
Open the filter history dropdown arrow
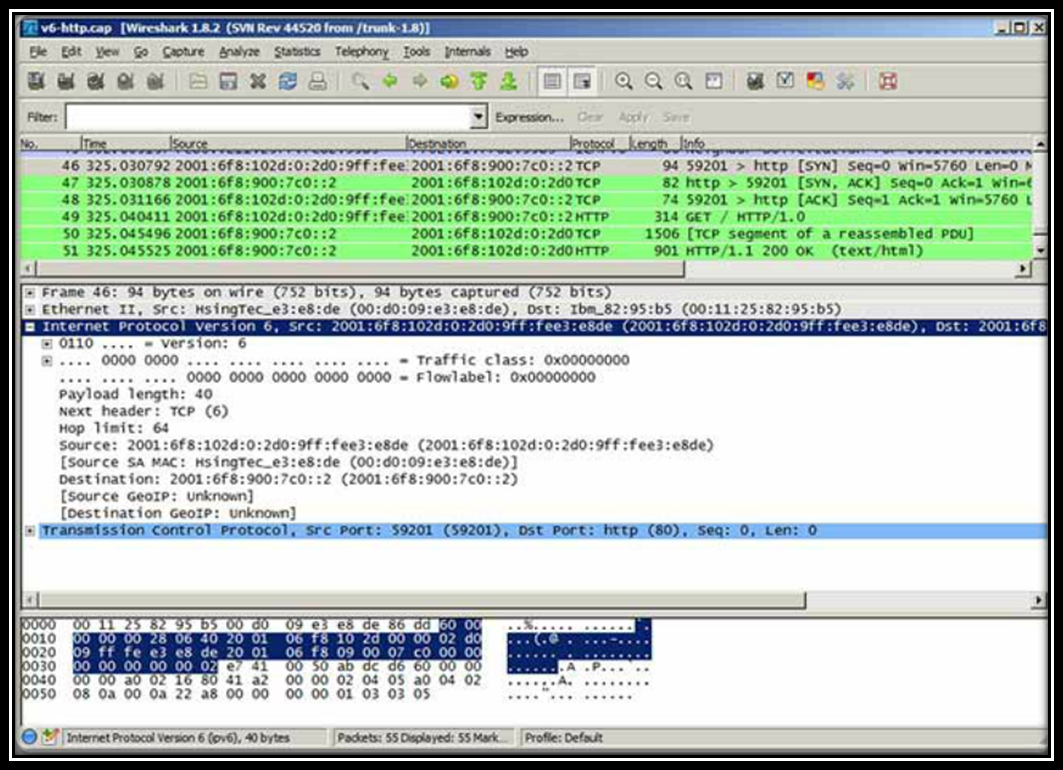tap(478, 117)
